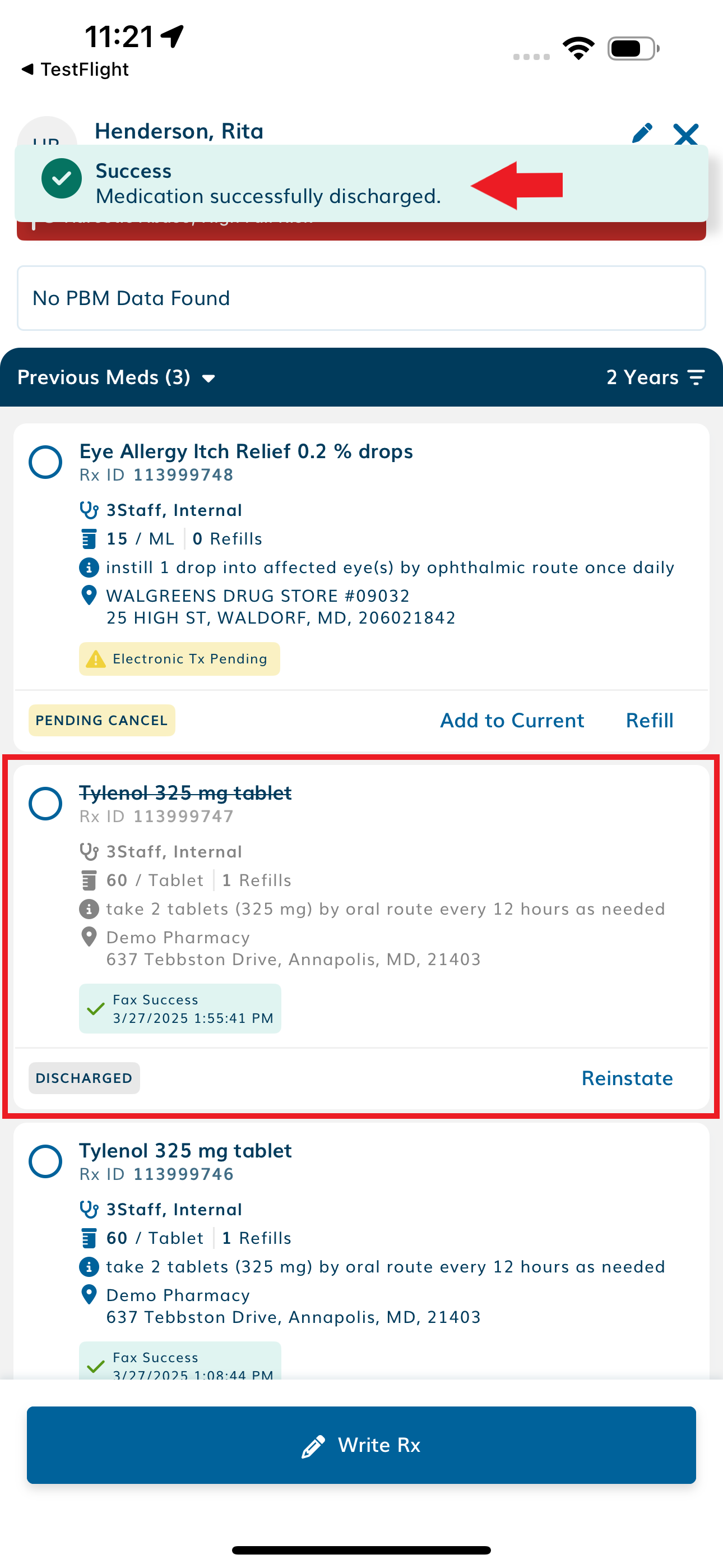The height and width of the screenshot is (1568, 723).
Task: Select the Eye Allergy Itch Relief radio button
Action: pos(45,462)
